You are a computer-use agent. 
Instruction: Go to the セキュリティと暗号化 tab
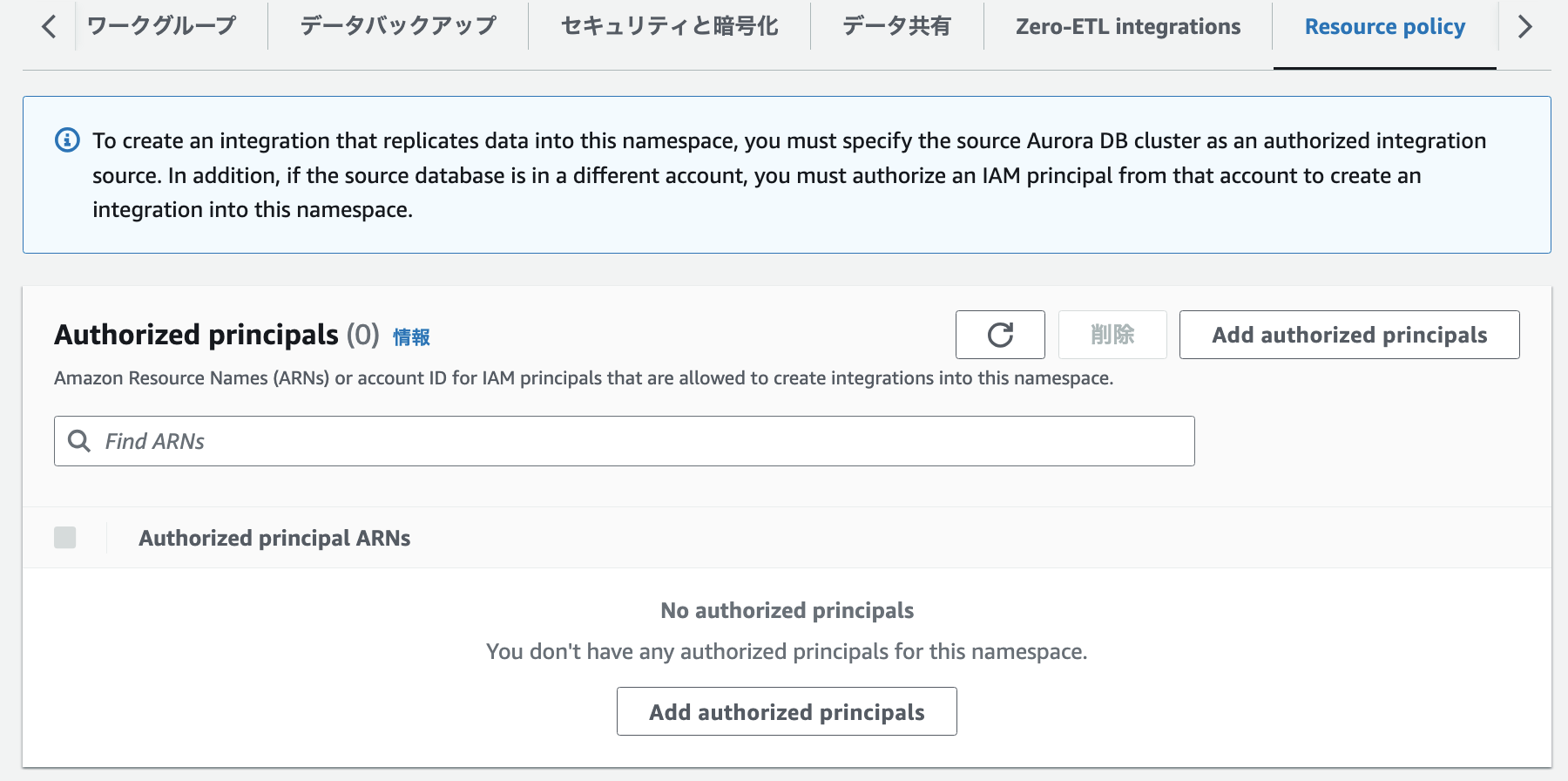click(669, 26)
